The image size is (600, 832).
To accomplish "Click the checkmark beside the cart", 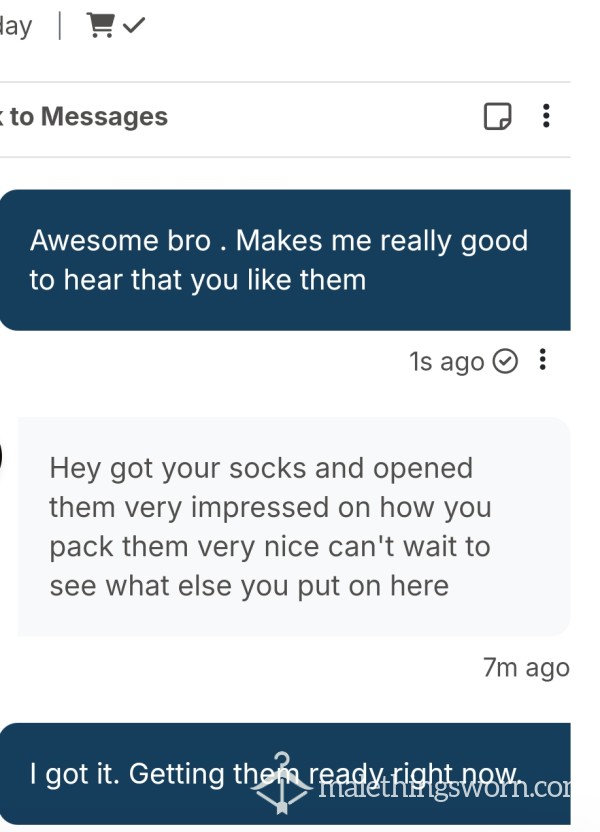I will pos(134,25).
